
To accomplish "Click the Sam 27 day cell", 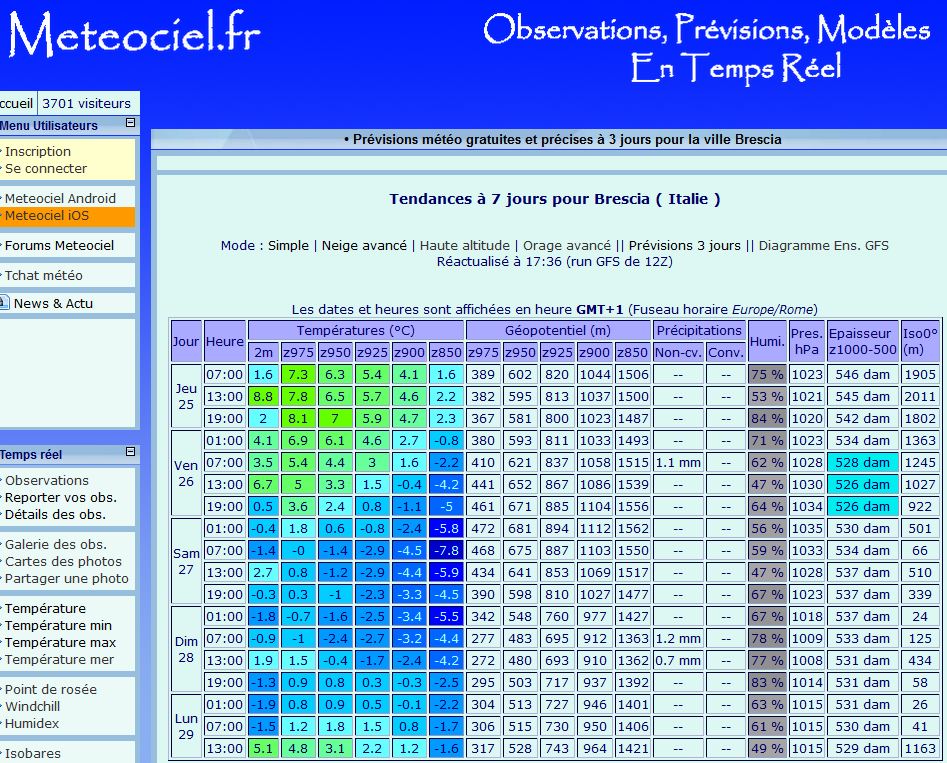I will point(186,561).
